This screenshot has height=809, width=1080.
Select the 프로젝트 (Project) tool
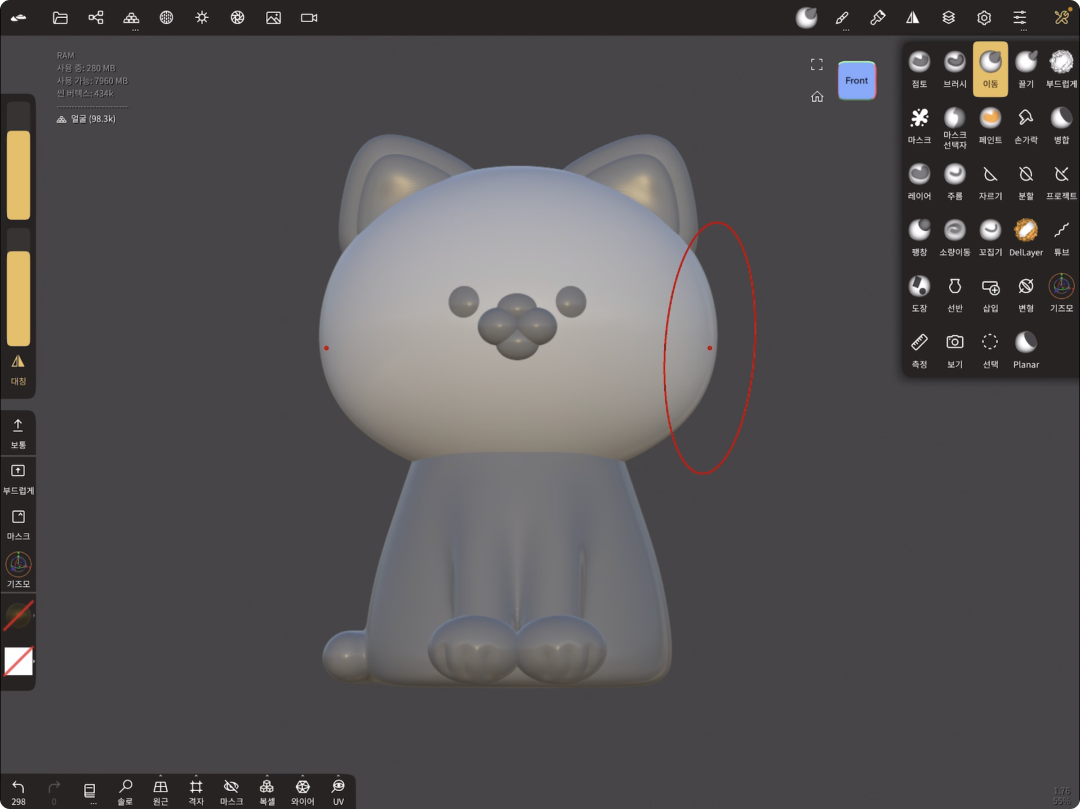(x=1061, y=182)
